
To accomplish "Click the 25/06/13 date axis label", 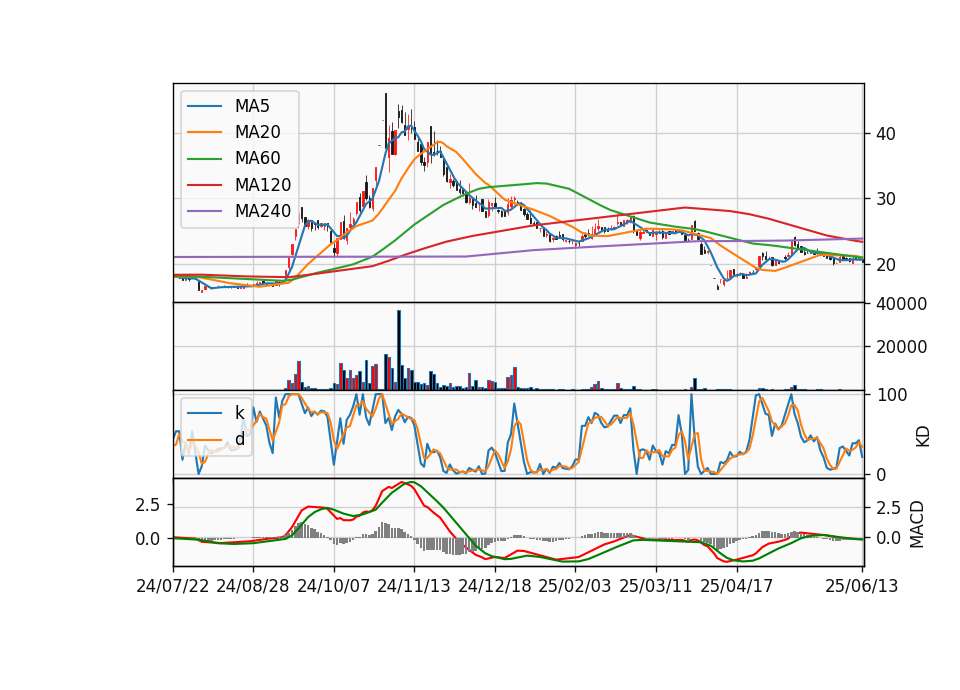I will coord(861,586).
